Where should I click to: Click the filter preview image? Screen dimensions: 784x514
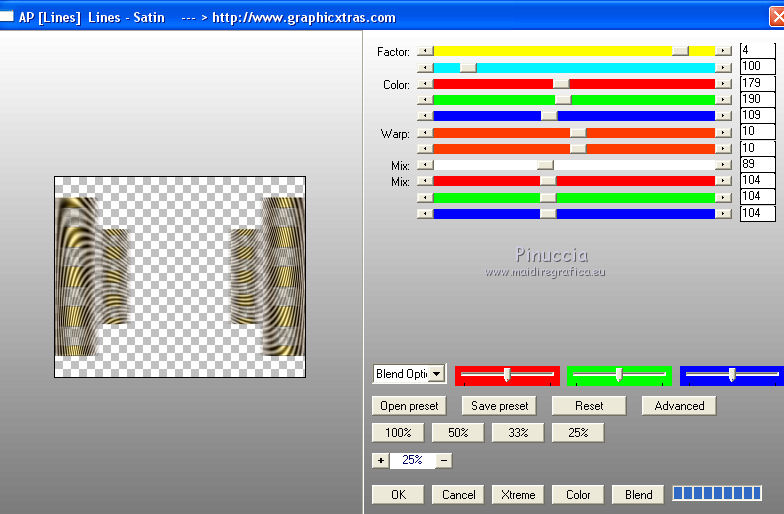click(180, 276)
